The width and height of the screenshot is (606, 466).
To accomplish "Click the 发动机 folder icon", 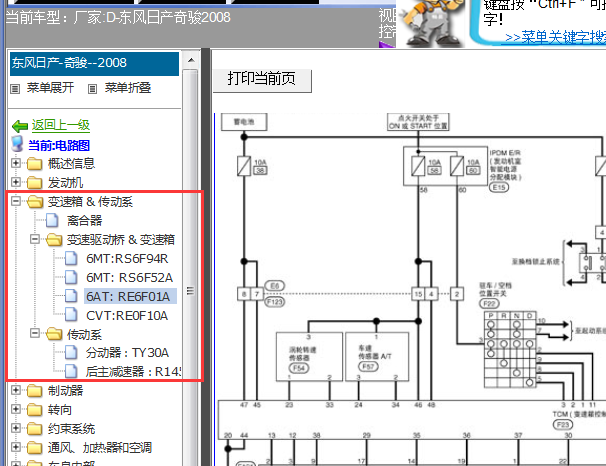I will coord(34,182).
